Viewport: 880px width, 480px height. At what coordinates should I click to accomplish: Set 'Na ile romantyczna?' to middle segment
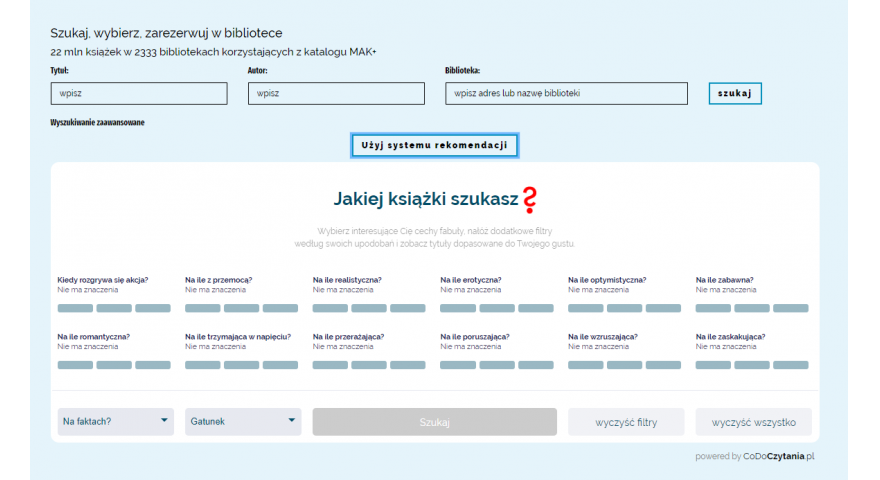[x=114, y=365]
